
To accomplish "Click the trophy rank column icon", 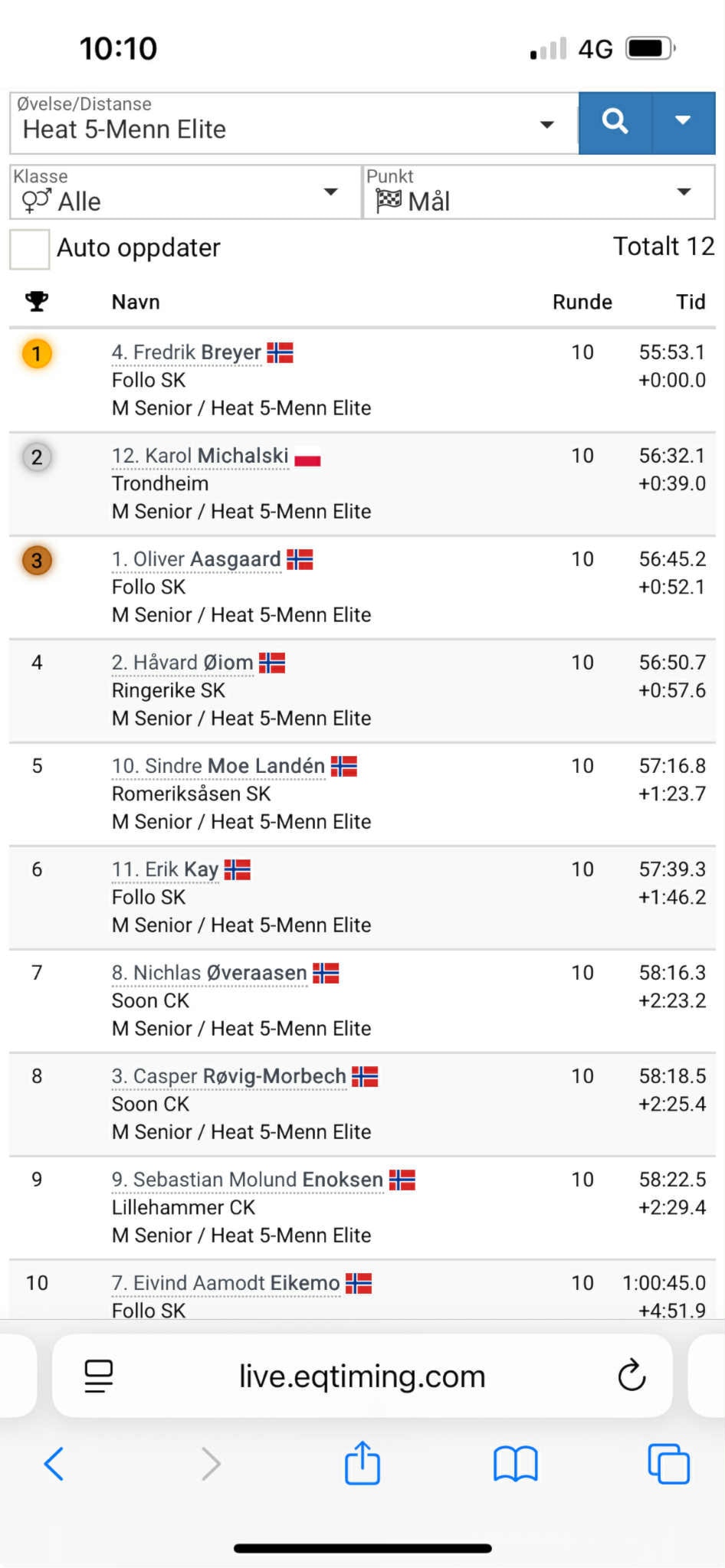I will tap(36, 302).
